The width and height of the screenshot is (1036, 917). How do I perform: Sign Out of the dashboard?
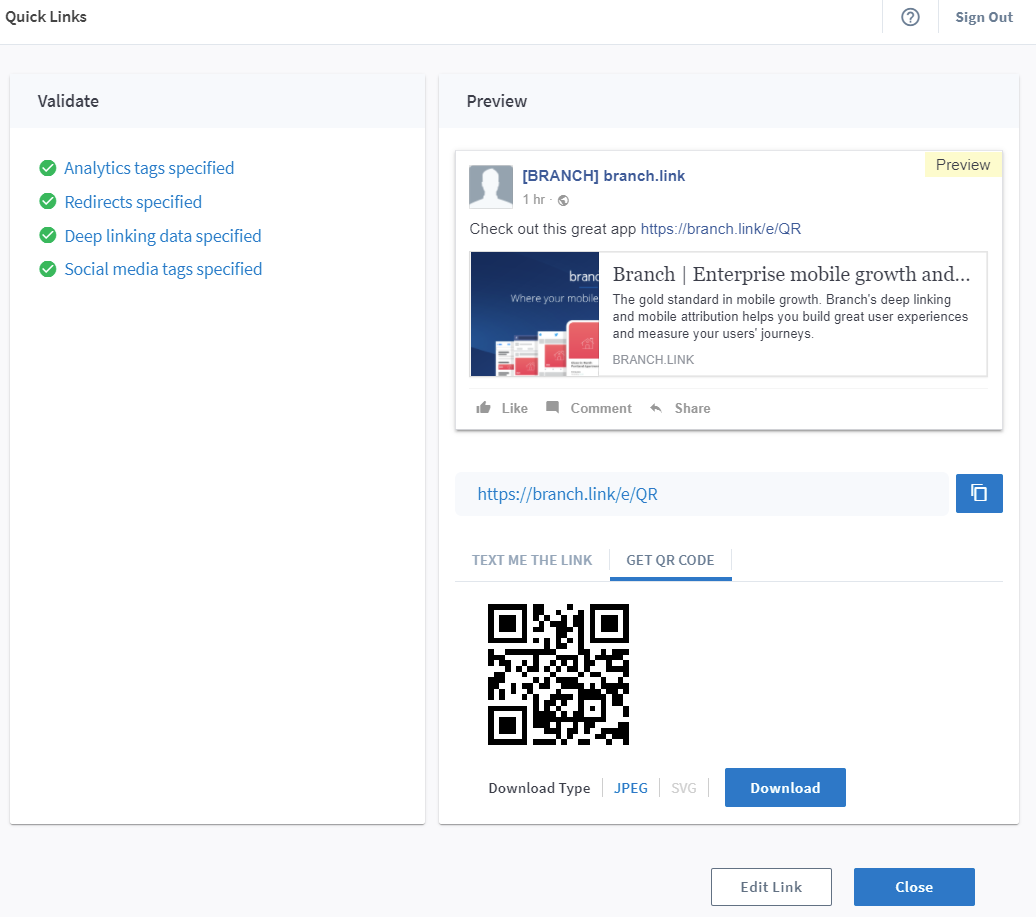coord(984,17)
